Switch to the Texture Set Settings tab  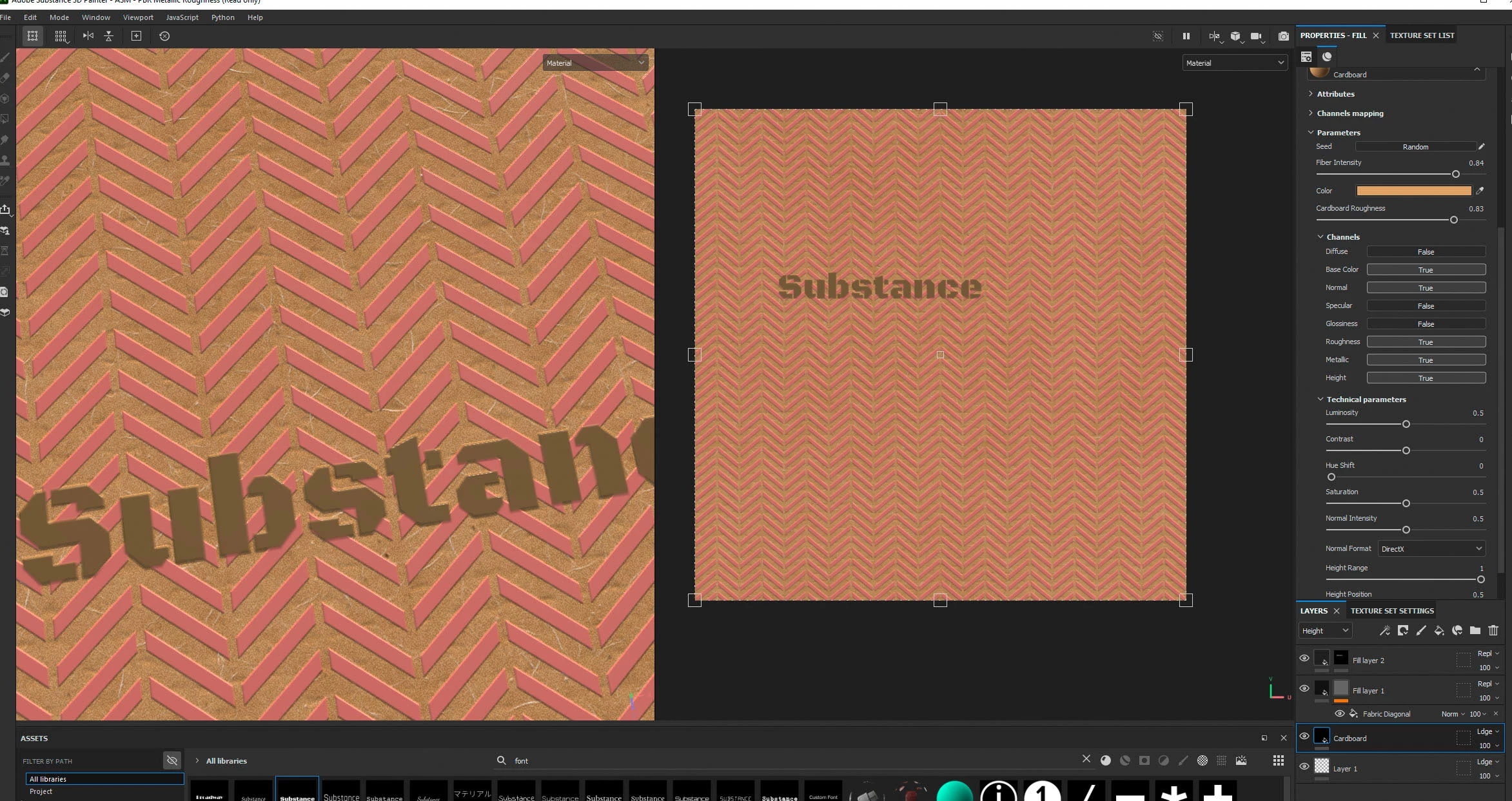tap(1391, 610)
